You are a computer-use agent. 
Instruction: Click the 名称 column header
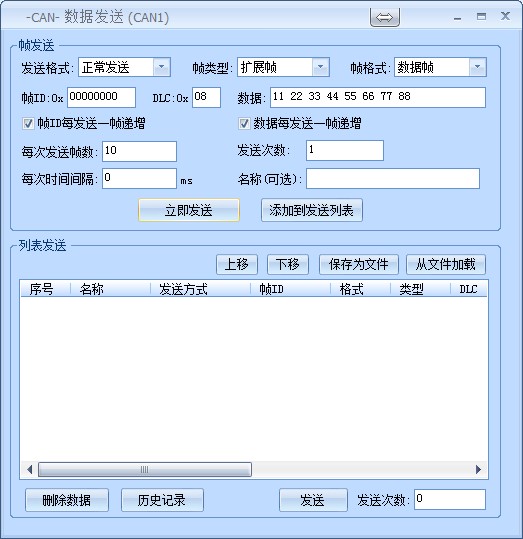click(110, 289)
